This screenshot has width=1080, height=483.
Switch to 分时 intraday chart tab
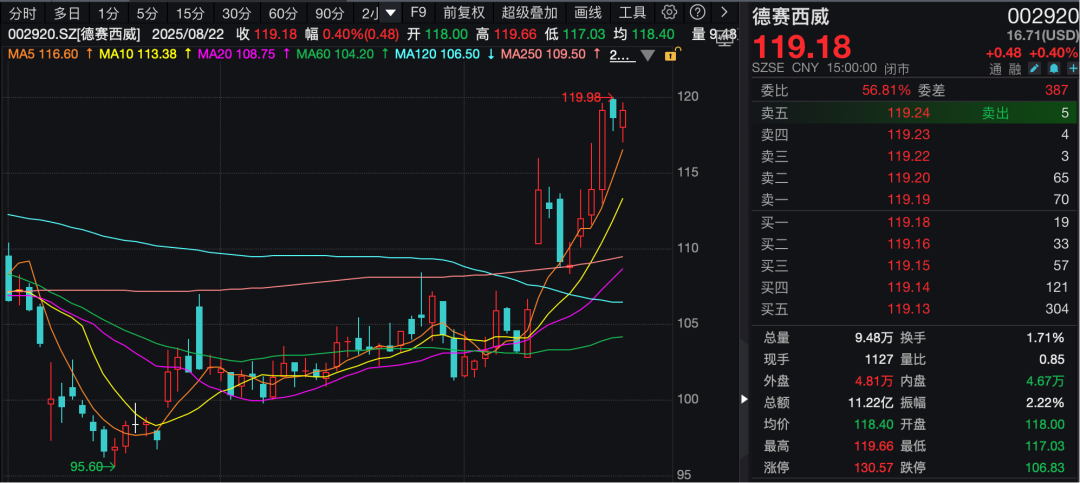[23, 13]
